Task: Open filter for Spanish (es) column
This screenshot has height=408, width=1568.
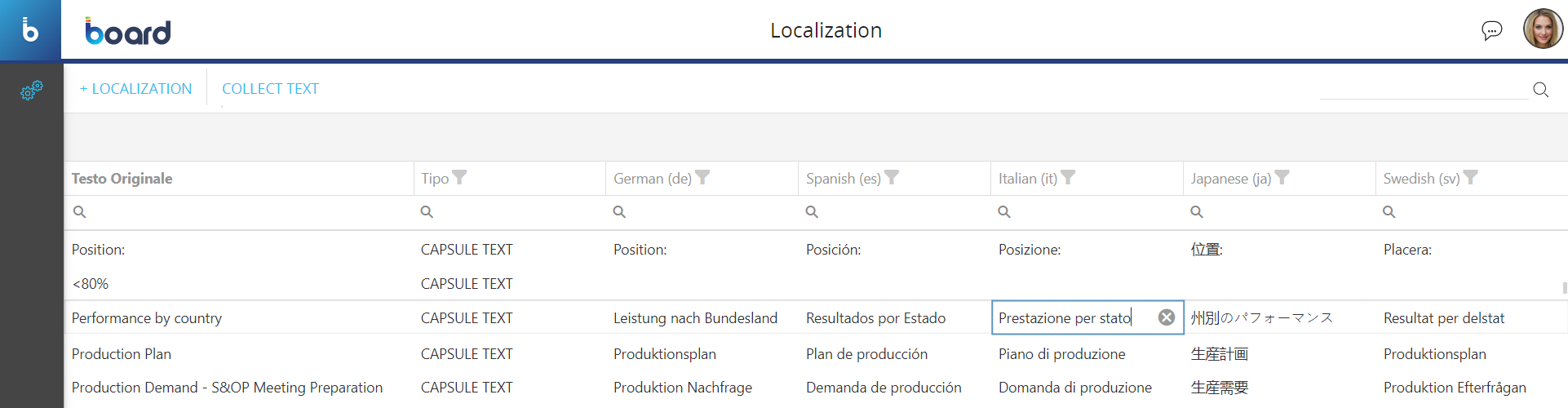Action: point(892,177)
